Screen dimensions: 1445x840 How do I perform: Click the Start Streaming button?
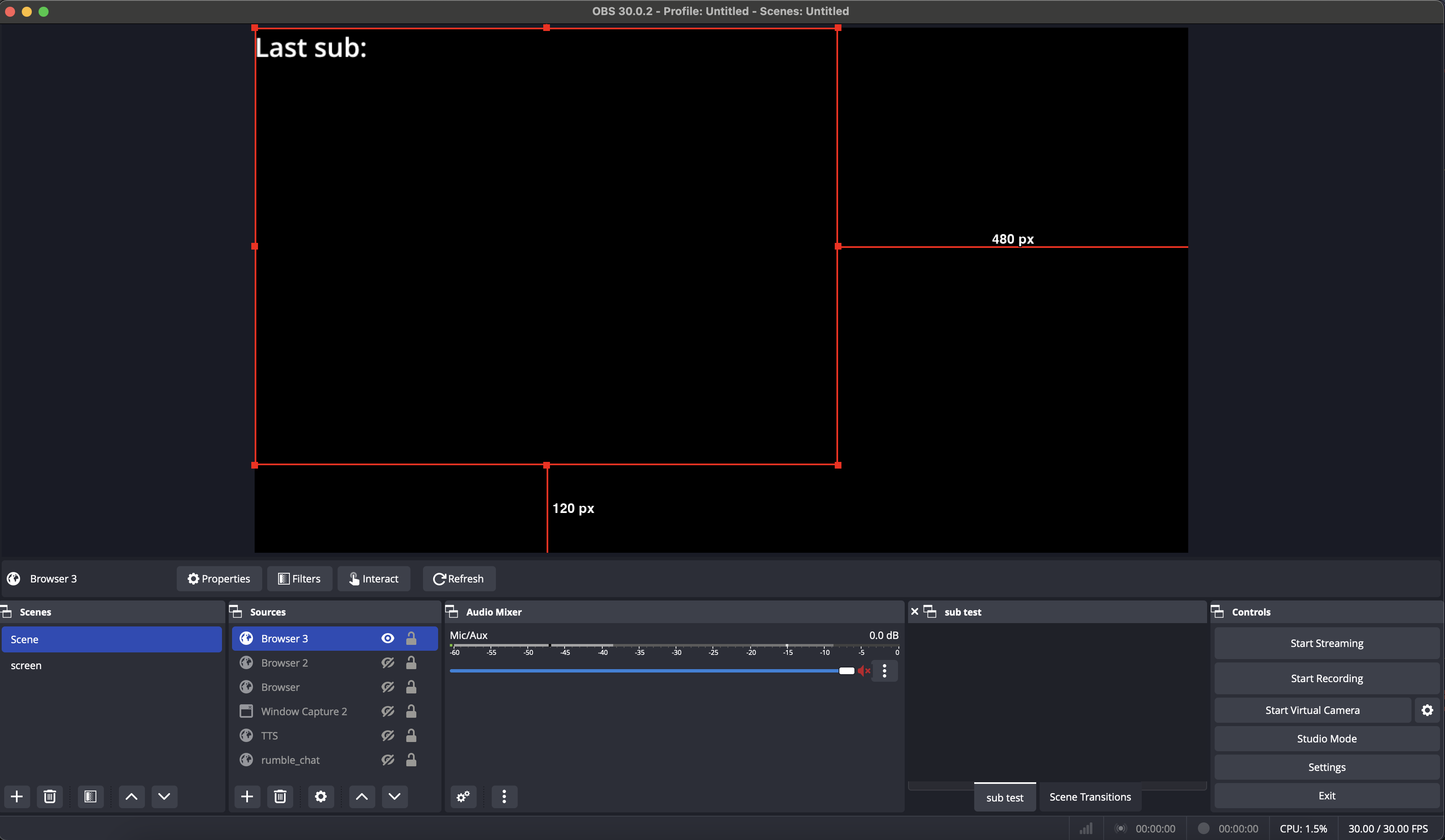tap(1326, 643)
